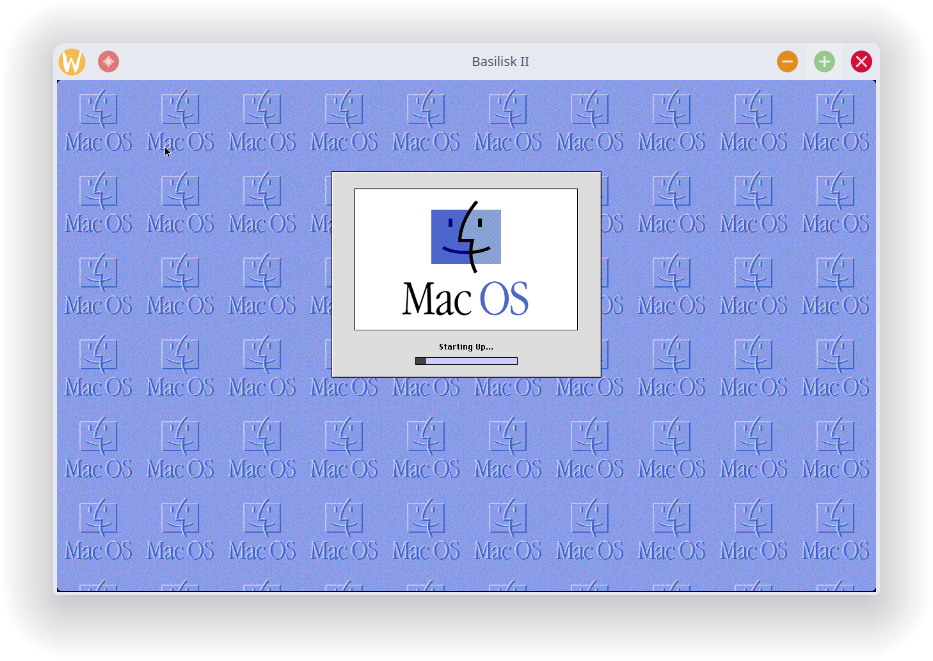Close the Basilisk II window
933x661 pixels.
[x=861, y=61]
